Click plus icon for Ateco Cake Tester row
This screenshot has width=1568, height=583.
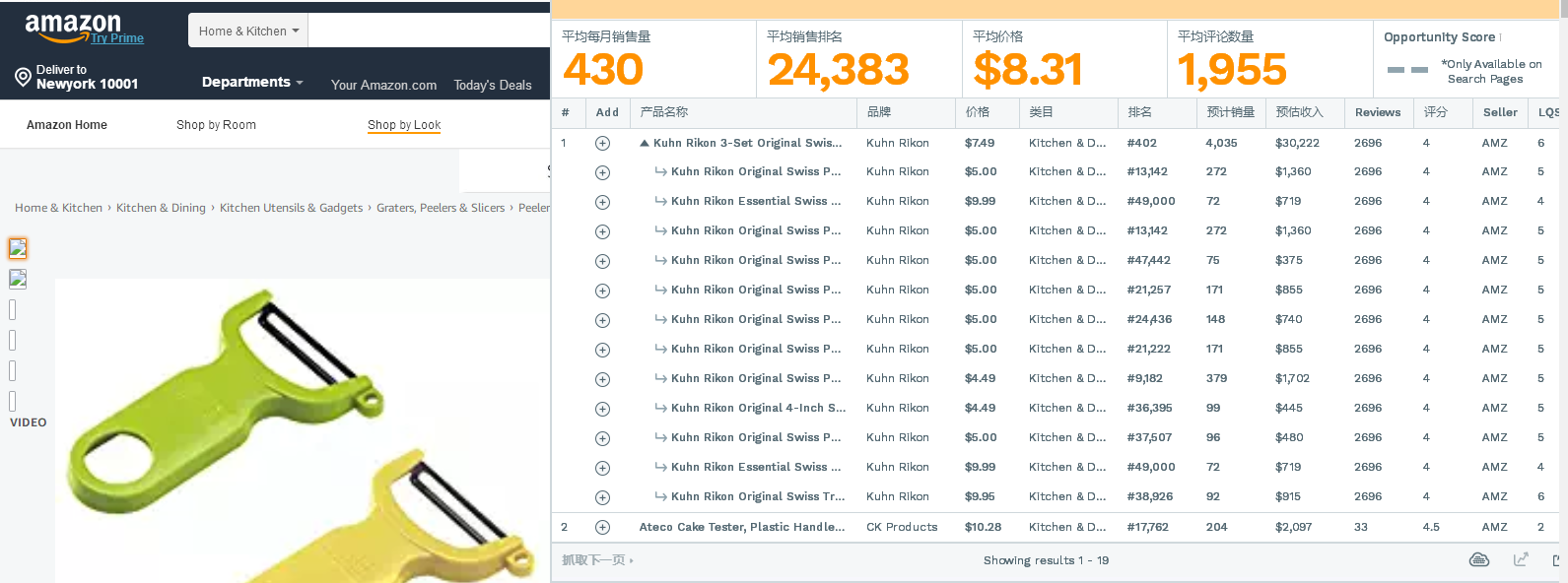(603, 528)
